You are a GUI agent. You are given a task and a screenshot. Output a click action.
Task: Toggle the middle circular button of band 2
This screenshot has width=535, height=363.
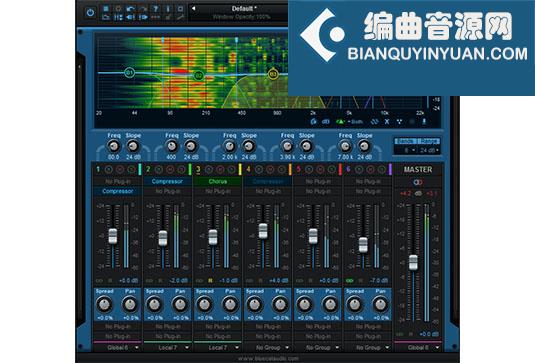[170, 169]
